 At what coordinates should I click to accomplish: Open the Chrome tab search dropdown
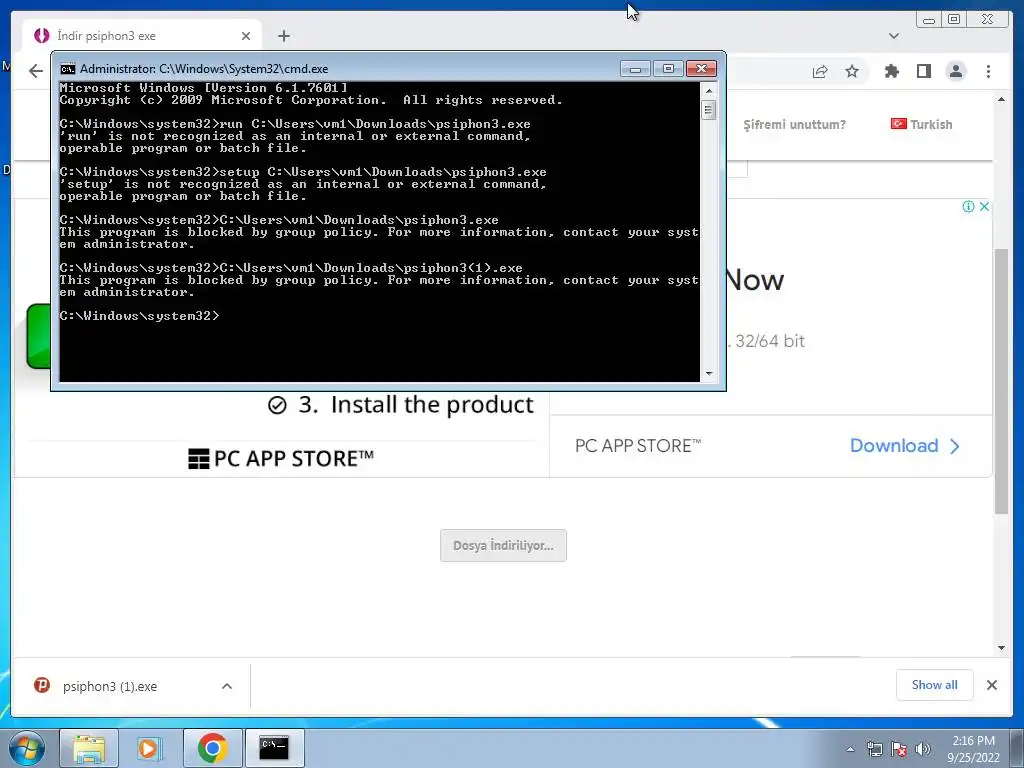pyautogui.click(x=893, y=36)
